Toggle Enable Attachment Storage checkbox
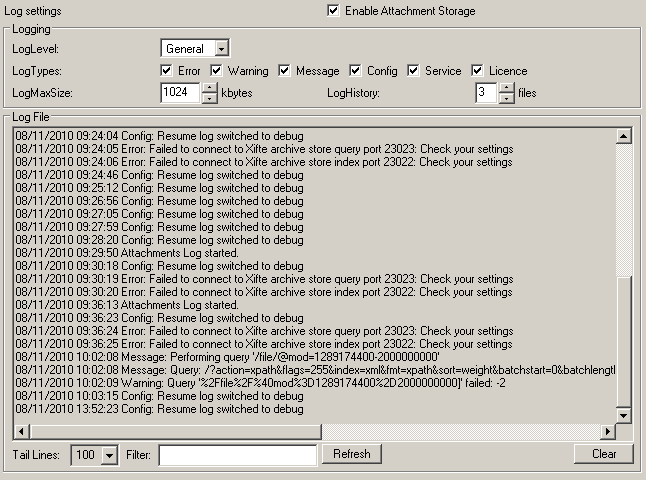The height and width of the screenshot is (480, 646). (333, 11)
